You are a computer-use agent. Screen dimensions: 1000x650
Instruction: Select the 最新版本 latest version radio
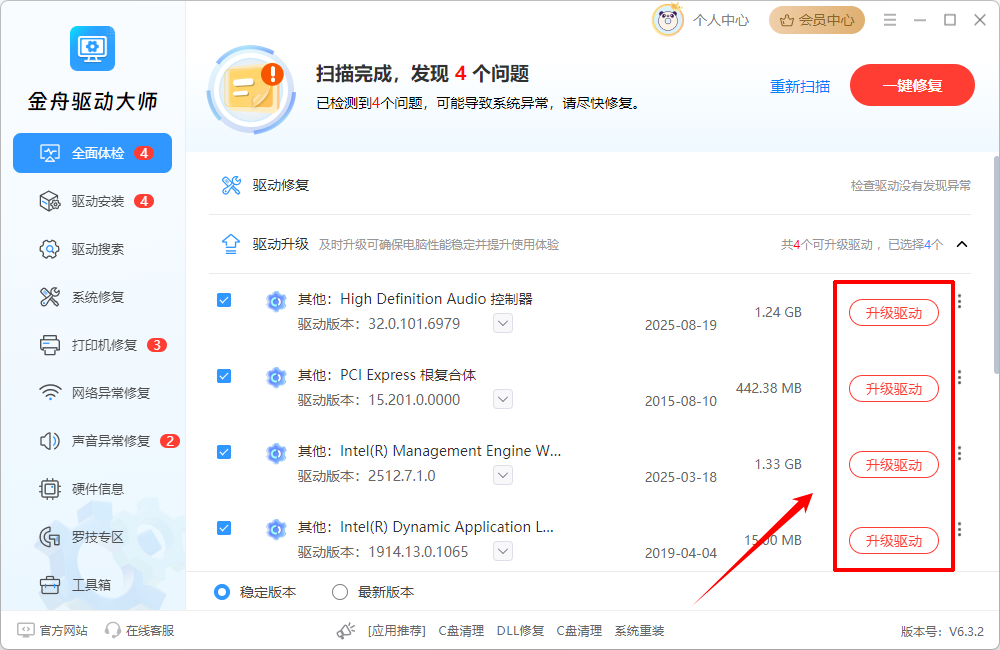click(x=340, y=592)
